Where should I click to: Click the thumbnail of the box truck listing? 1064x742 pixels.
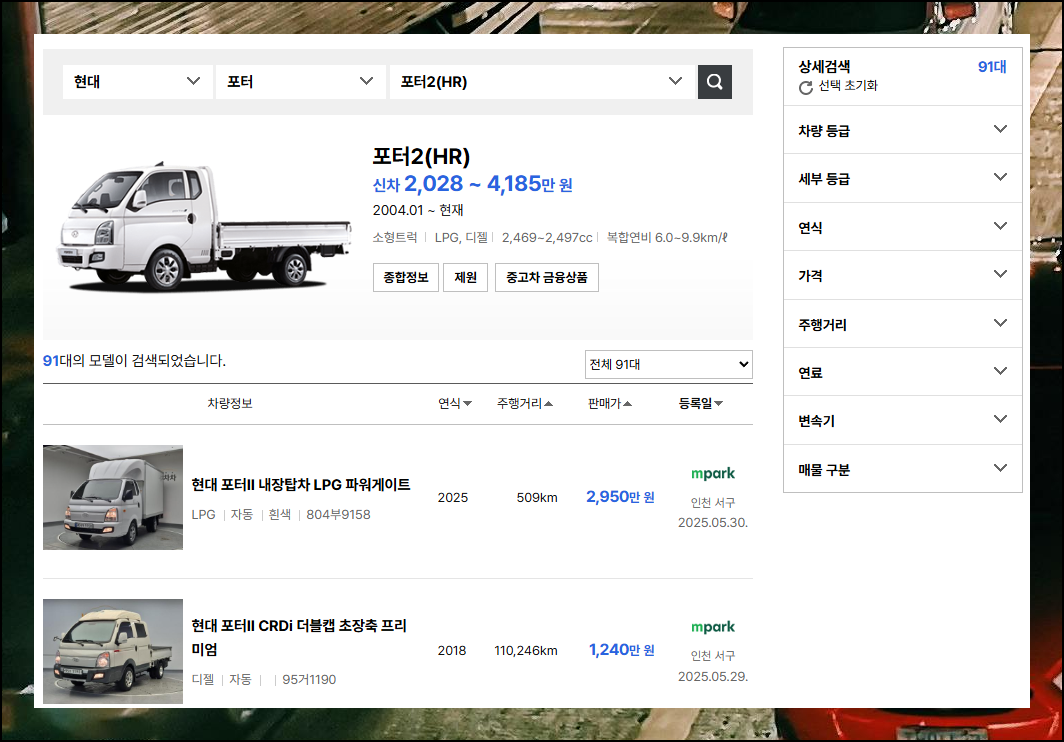(x=113, y=498)
